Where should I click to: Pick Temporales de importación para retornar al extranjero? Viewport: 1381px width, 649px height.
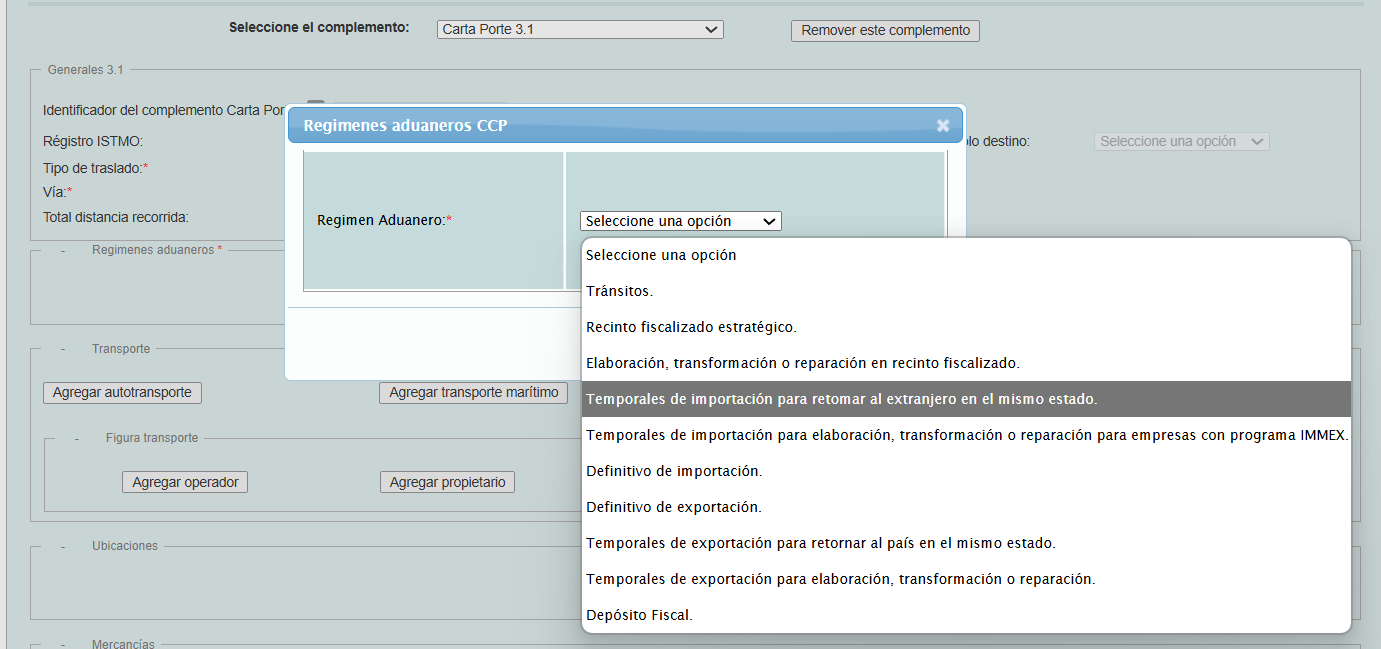(x=841, y=399)
